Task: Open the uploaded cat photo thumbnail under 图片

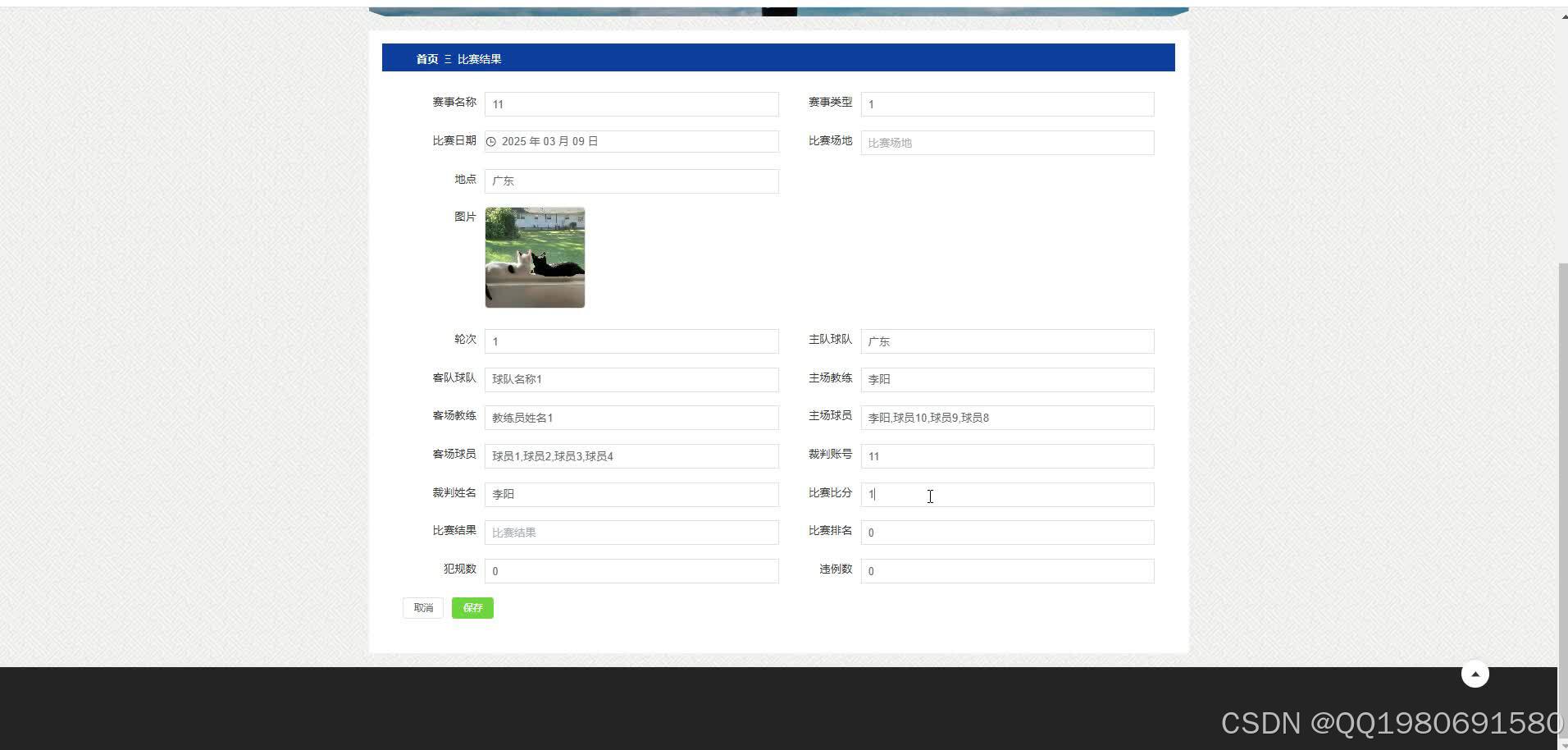Action: [x=535, y=257]
